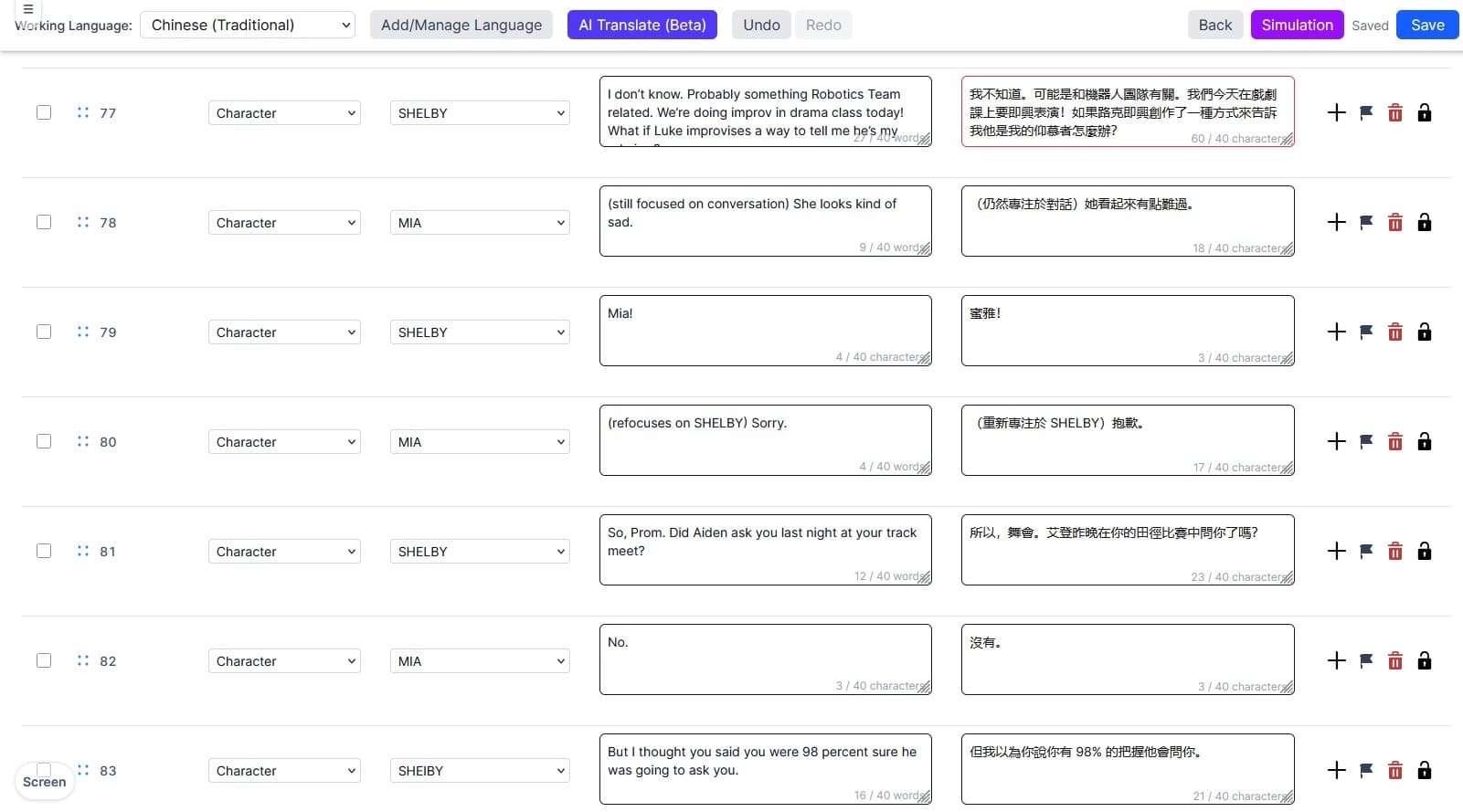Click the drag handle of line 77
Image resolution: width=1463 pixels, height=812 pixels.
(83, 112)
